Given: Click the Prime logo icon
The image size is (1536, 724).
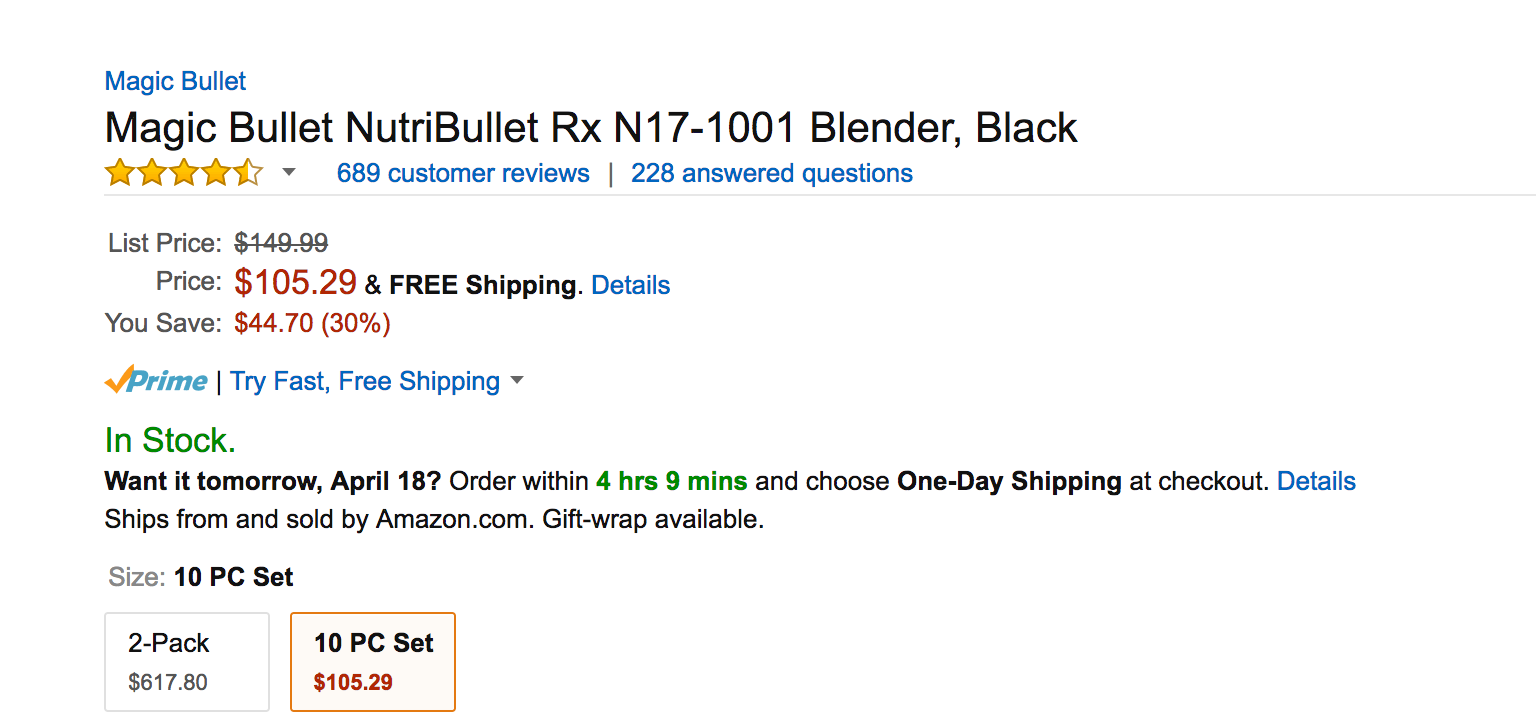Looking at the screenshot, I should pos(156,381).
